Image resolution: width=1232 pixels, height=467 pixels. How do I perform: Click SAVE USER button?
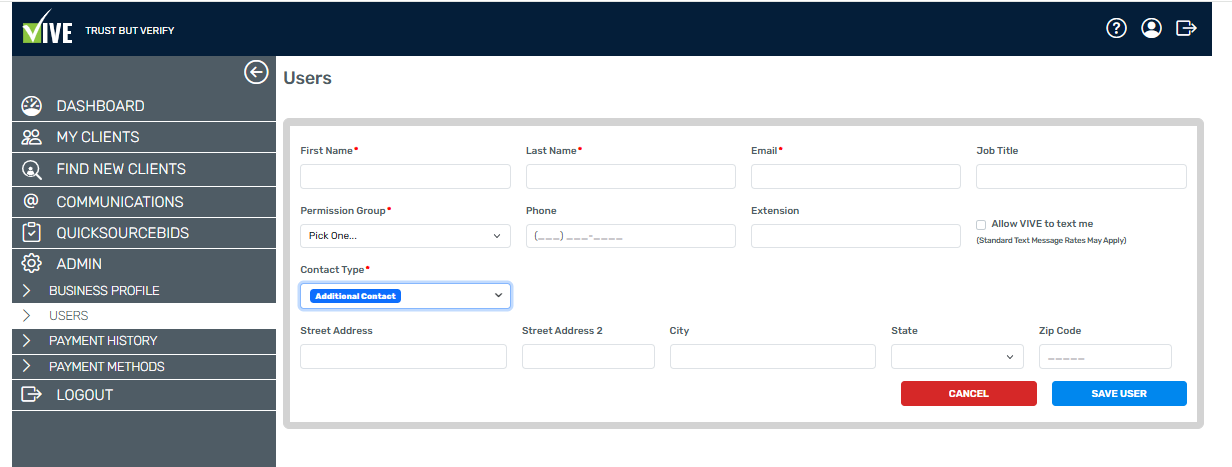(1119, 394)
